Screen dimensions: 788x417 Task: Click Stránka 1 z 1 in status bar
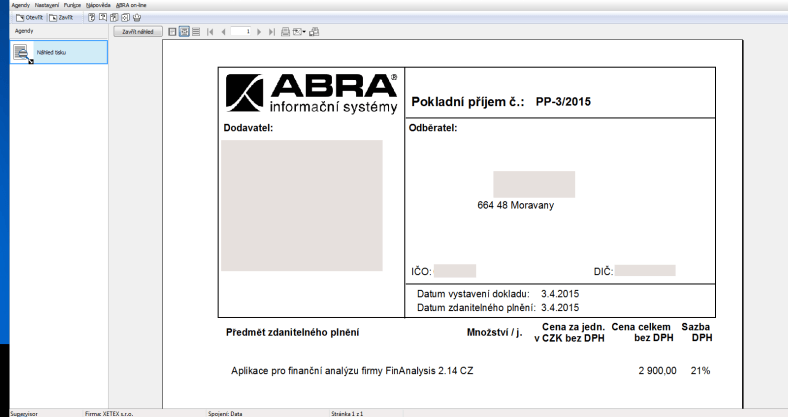tap(347, 413)
